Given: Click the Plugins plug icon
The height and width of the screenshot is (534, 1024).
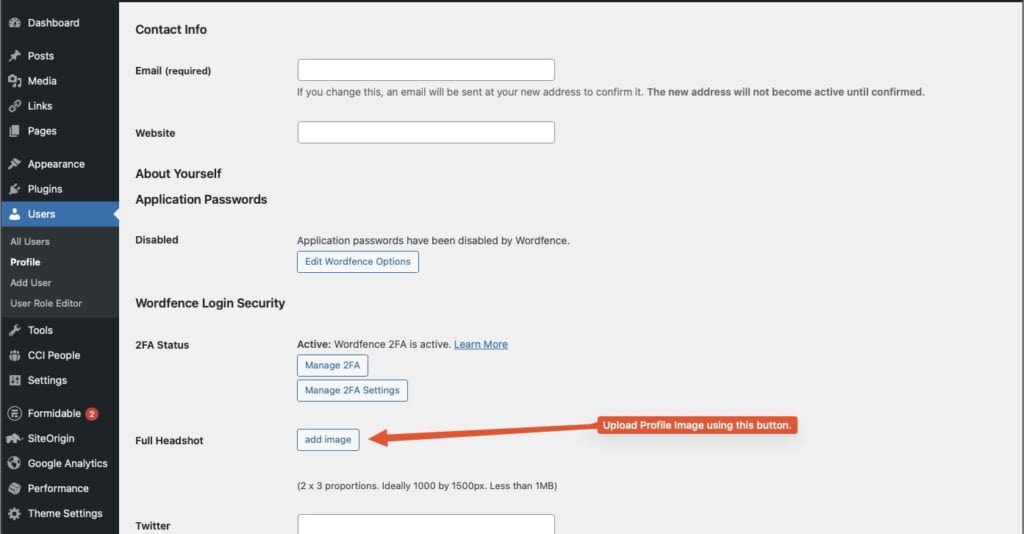Looking at the screenshot, I should pos(14,189).
